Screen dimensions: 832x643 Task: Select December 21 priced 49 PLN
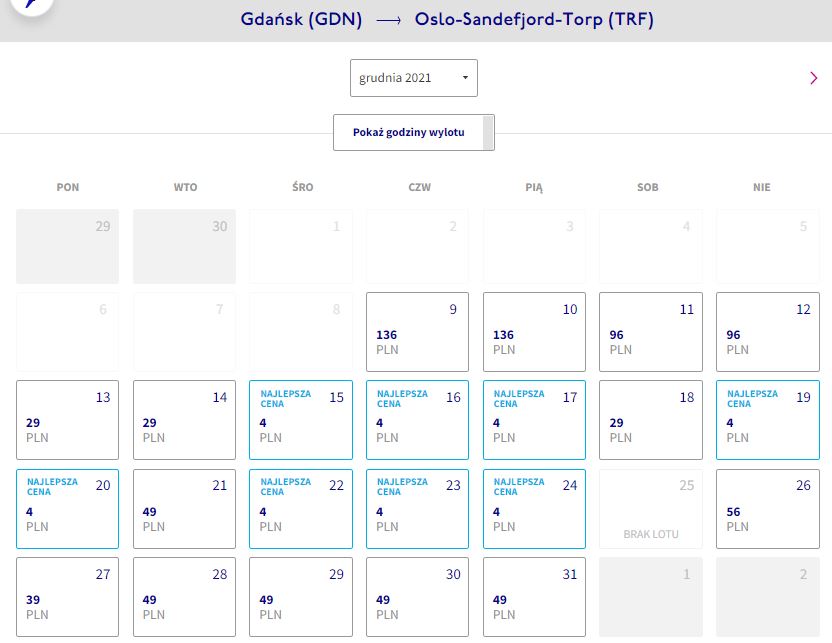184,509
